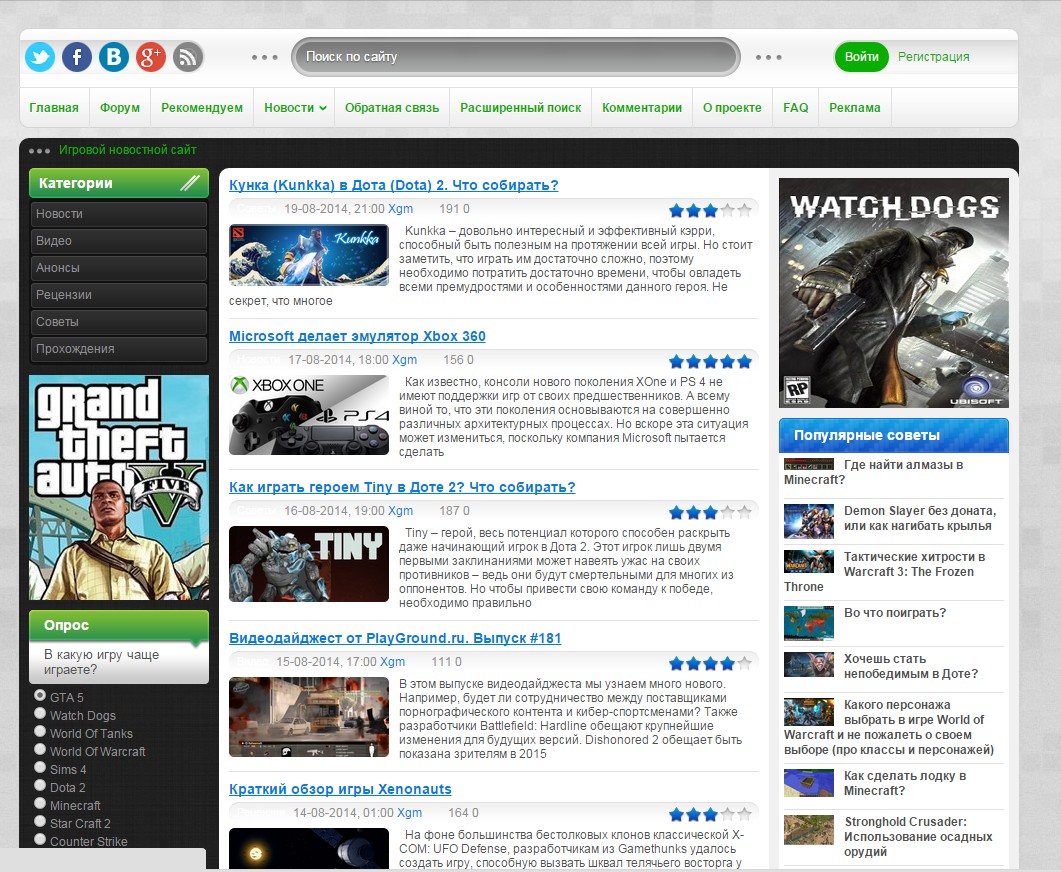
Task: Open the Xenonauts review article title
Action: pyautogui.click(x=340, y=789)
